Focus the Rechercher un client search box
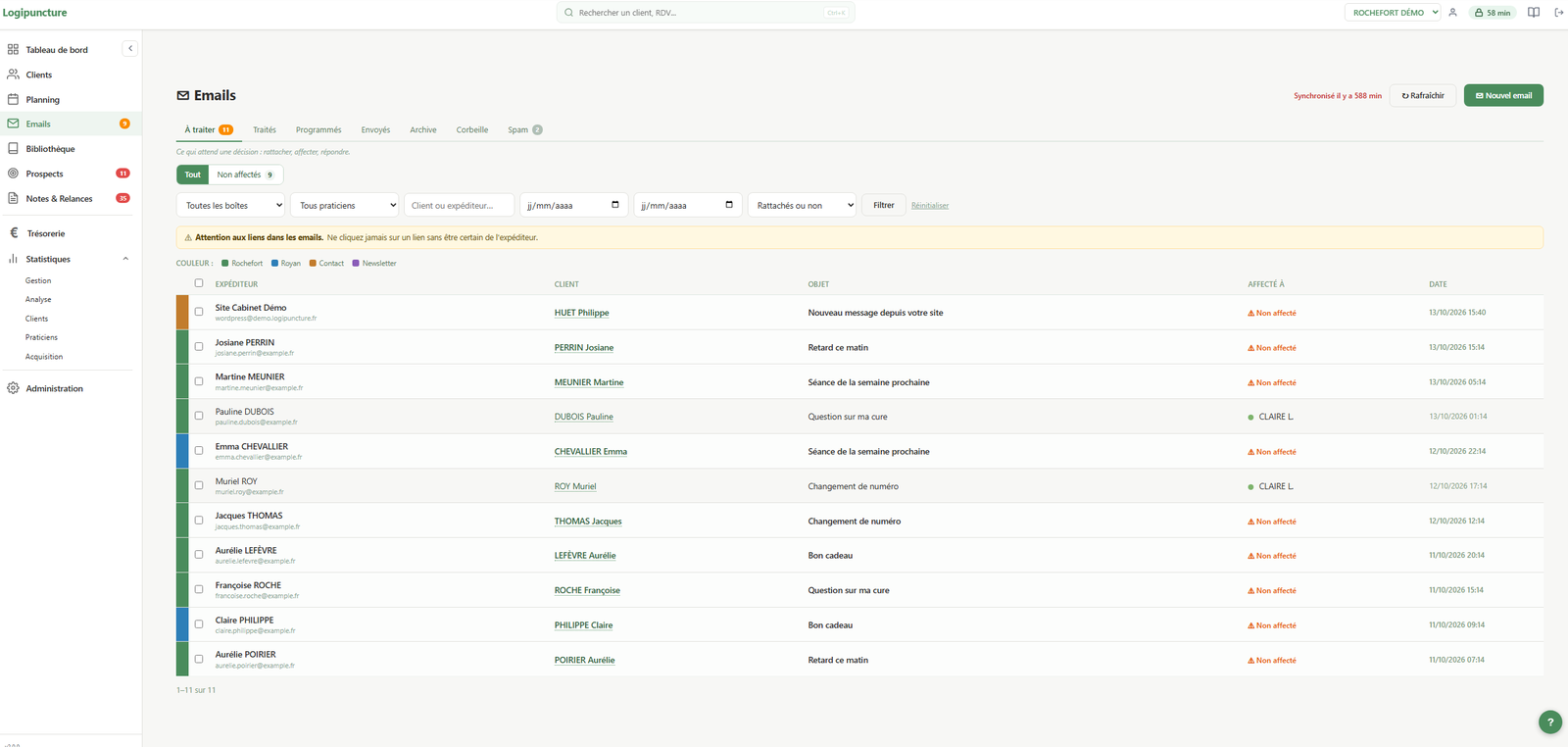Viewport: 1568px width, 747px height. (706, 13)
